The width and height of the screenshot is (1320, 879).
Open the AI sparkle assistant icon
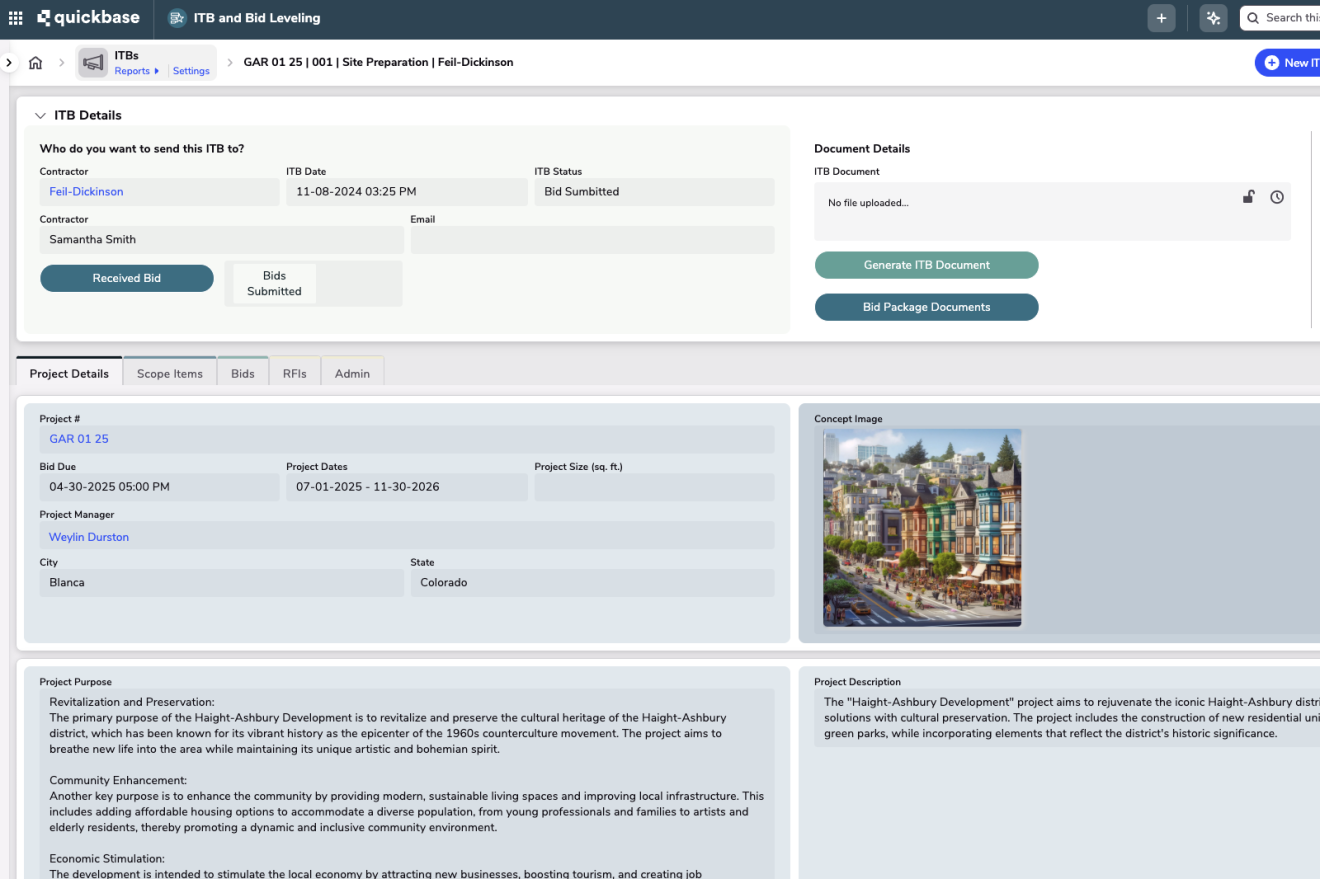tap(1213, 18)
